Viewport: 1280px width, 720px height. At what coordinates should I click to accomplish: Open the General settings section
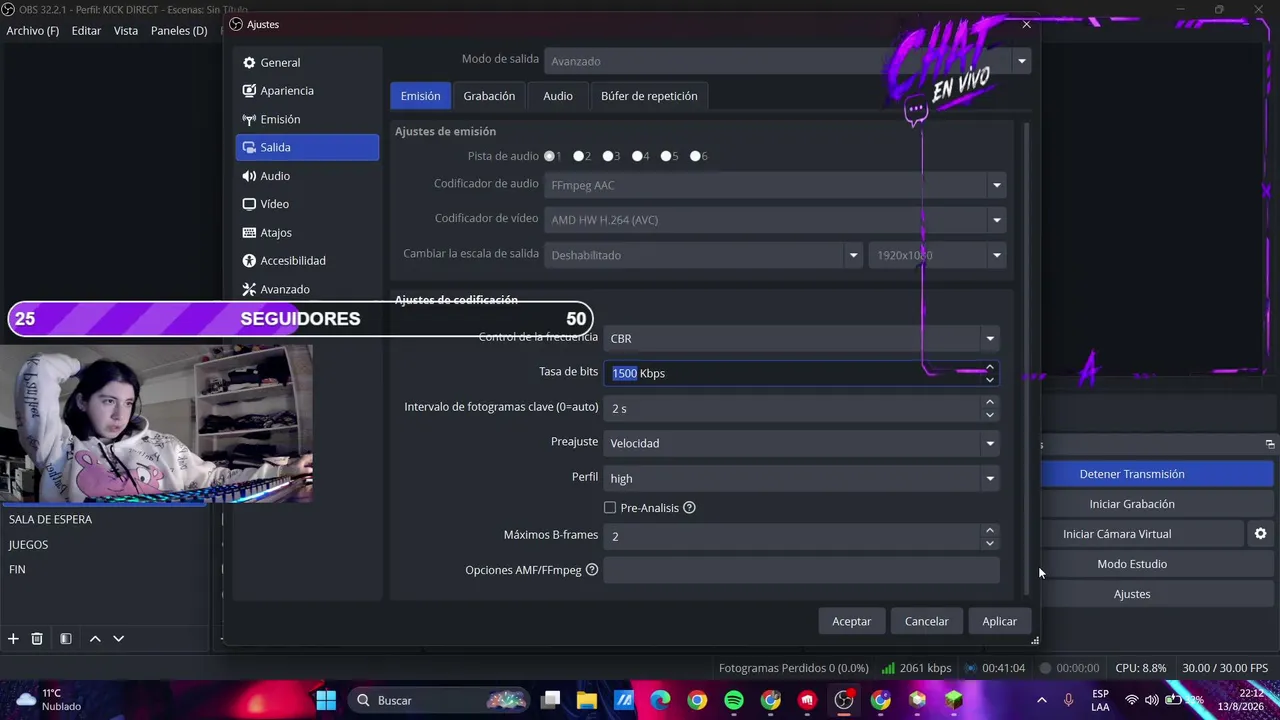(307, 62)
